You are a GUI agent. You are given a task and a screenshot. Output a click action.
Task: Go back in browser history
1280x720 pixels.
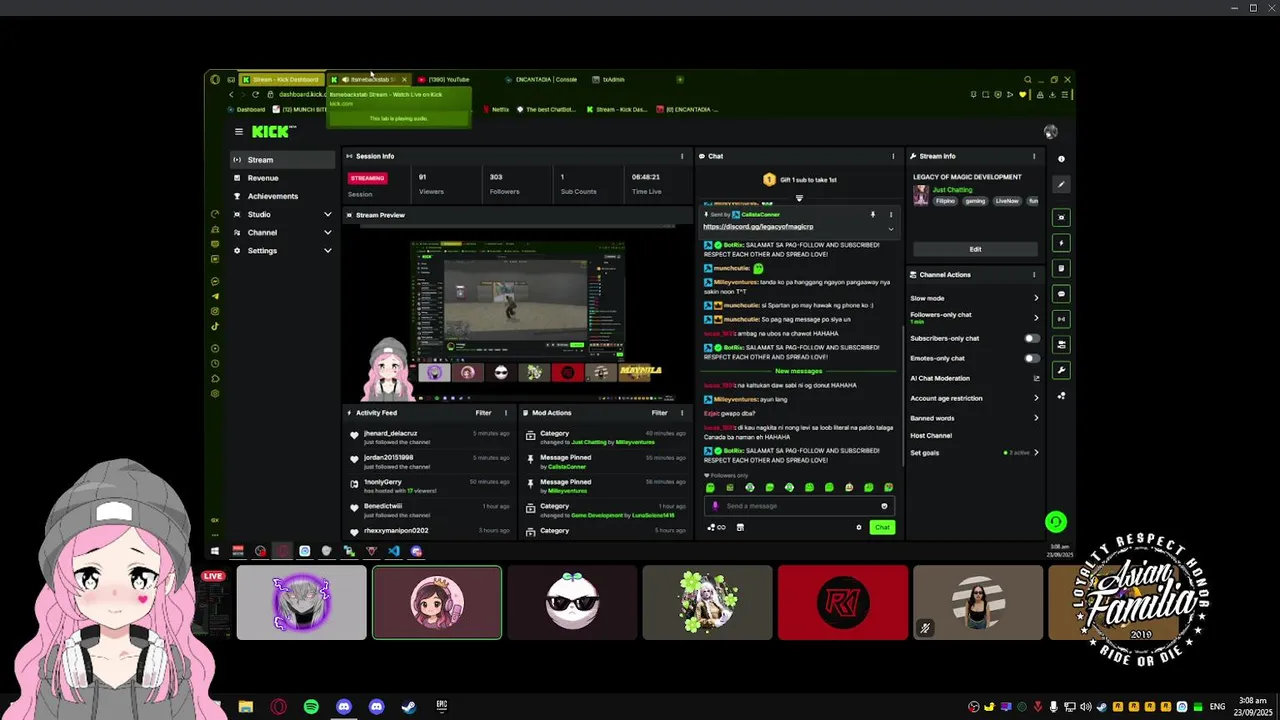click(230, 94)
